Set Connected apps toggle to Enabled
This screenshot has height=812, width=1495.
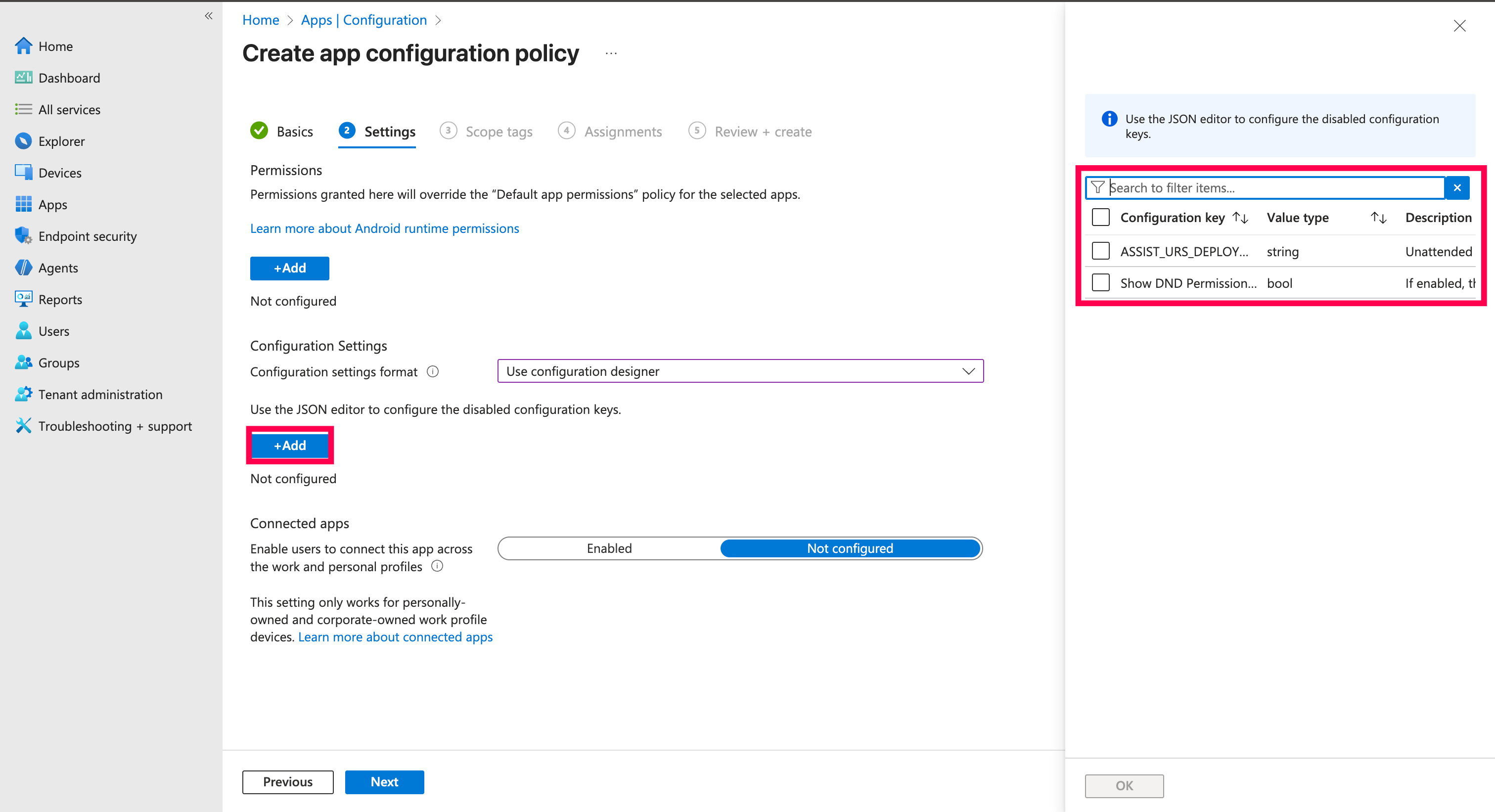[609, 548]
